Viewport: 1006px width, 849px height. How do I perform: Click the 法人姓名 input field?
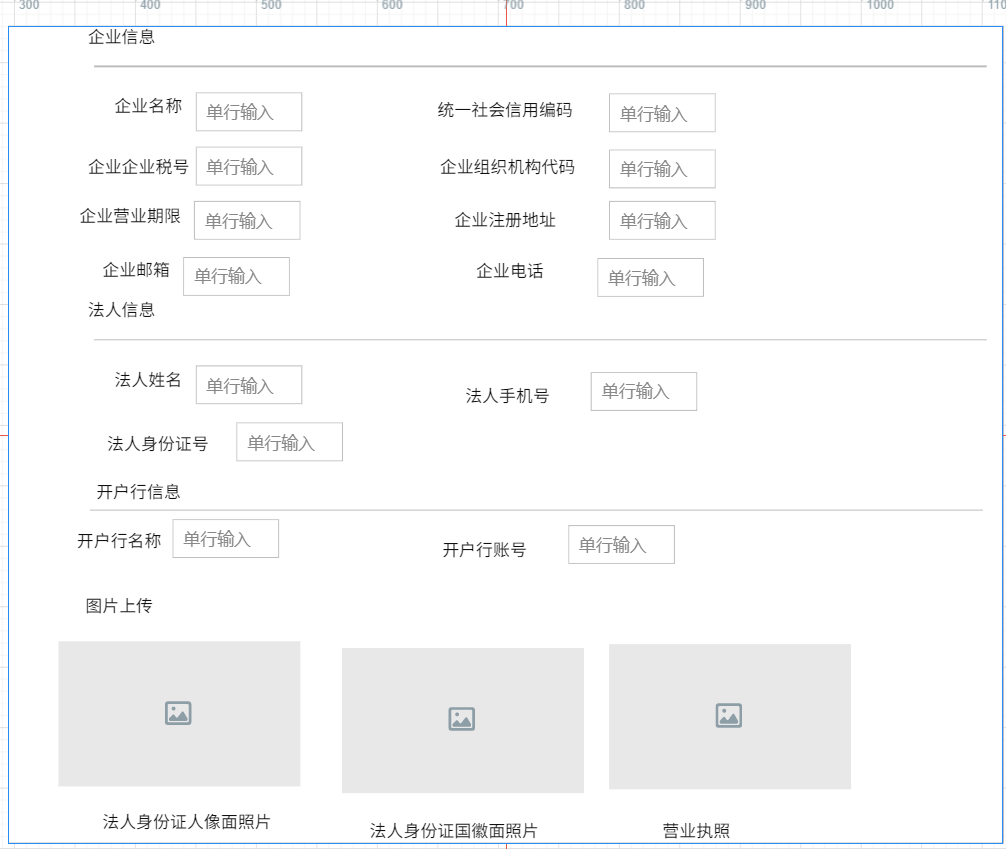coord(249,384)
